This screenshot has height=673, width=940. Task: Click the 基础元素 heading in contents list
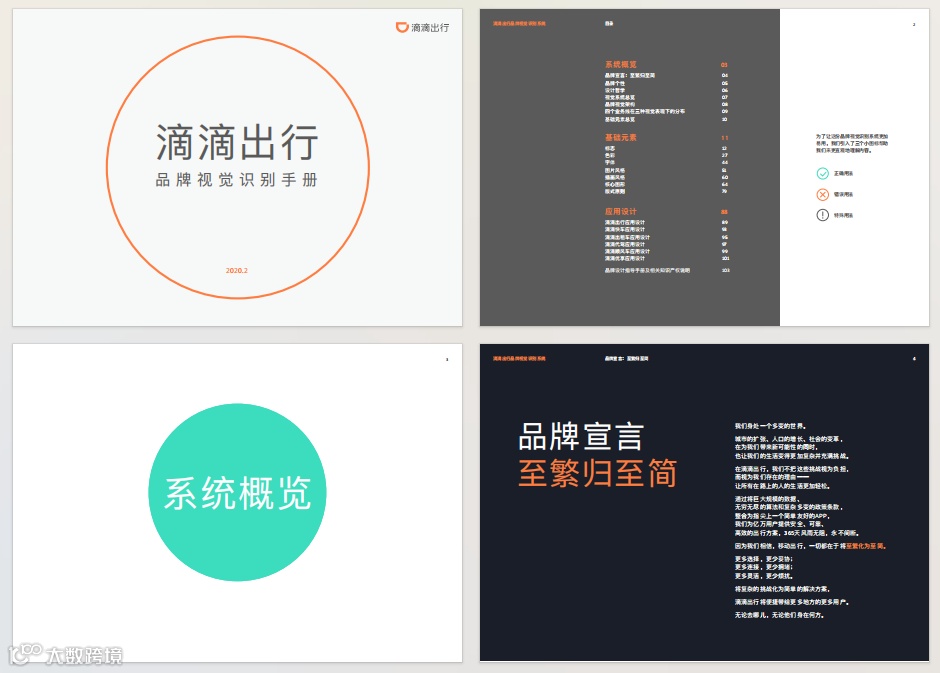coord(620,137)
